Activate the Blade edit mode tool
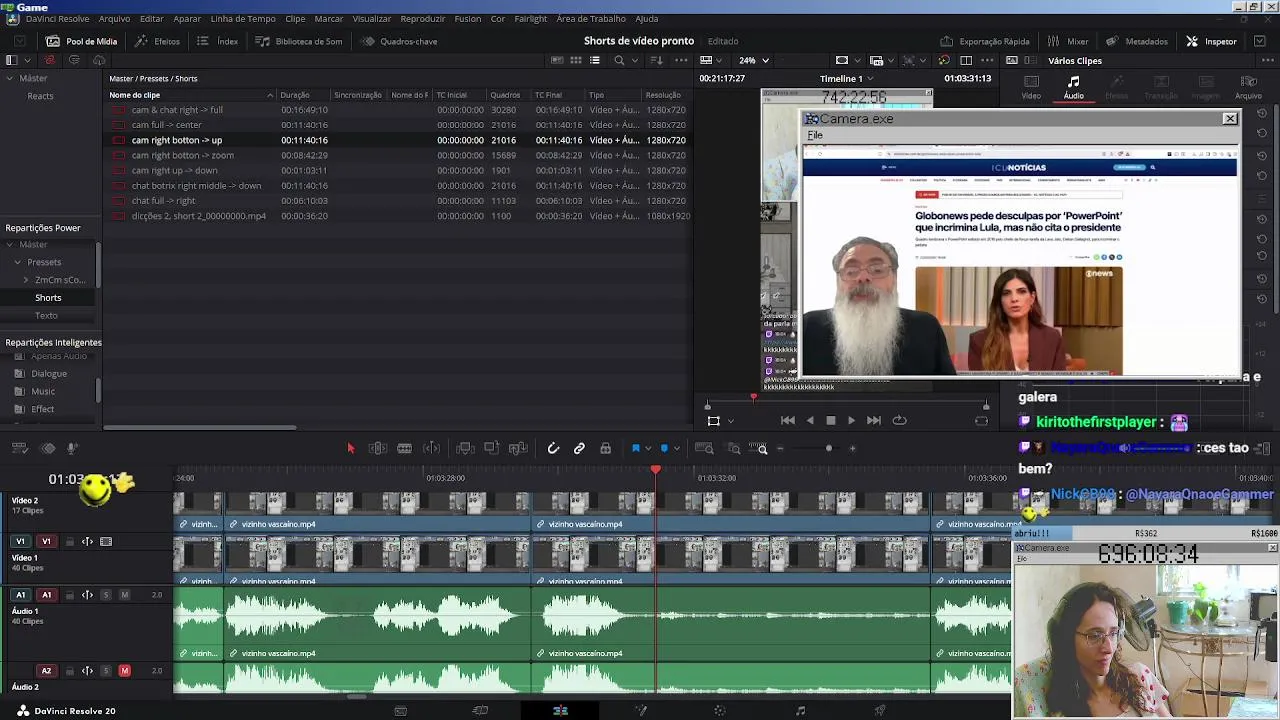 [404, 449]
